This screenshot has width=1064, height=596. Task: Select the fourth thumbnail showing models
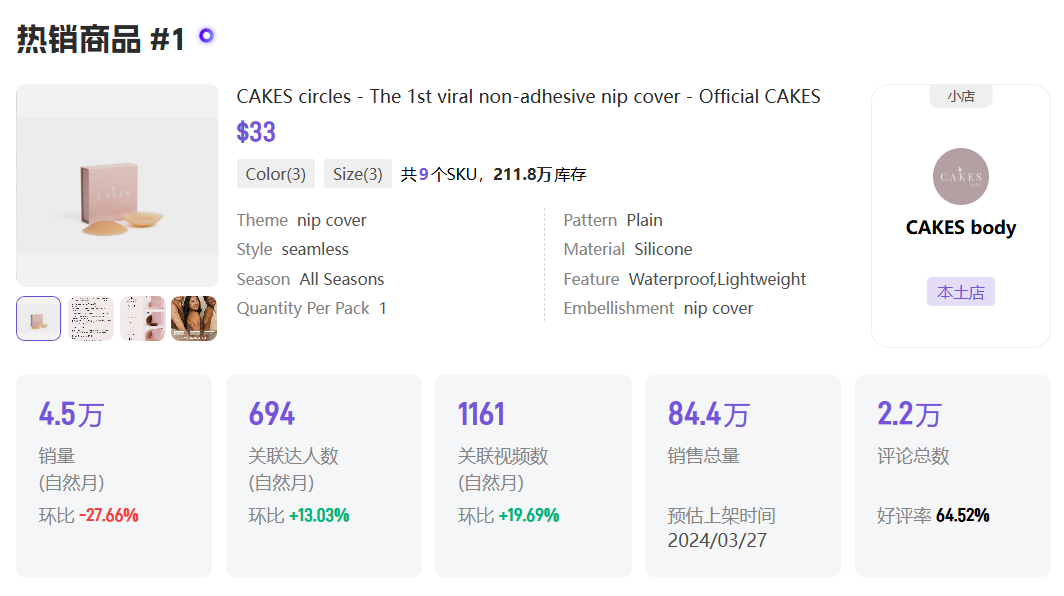click(194, 318)
